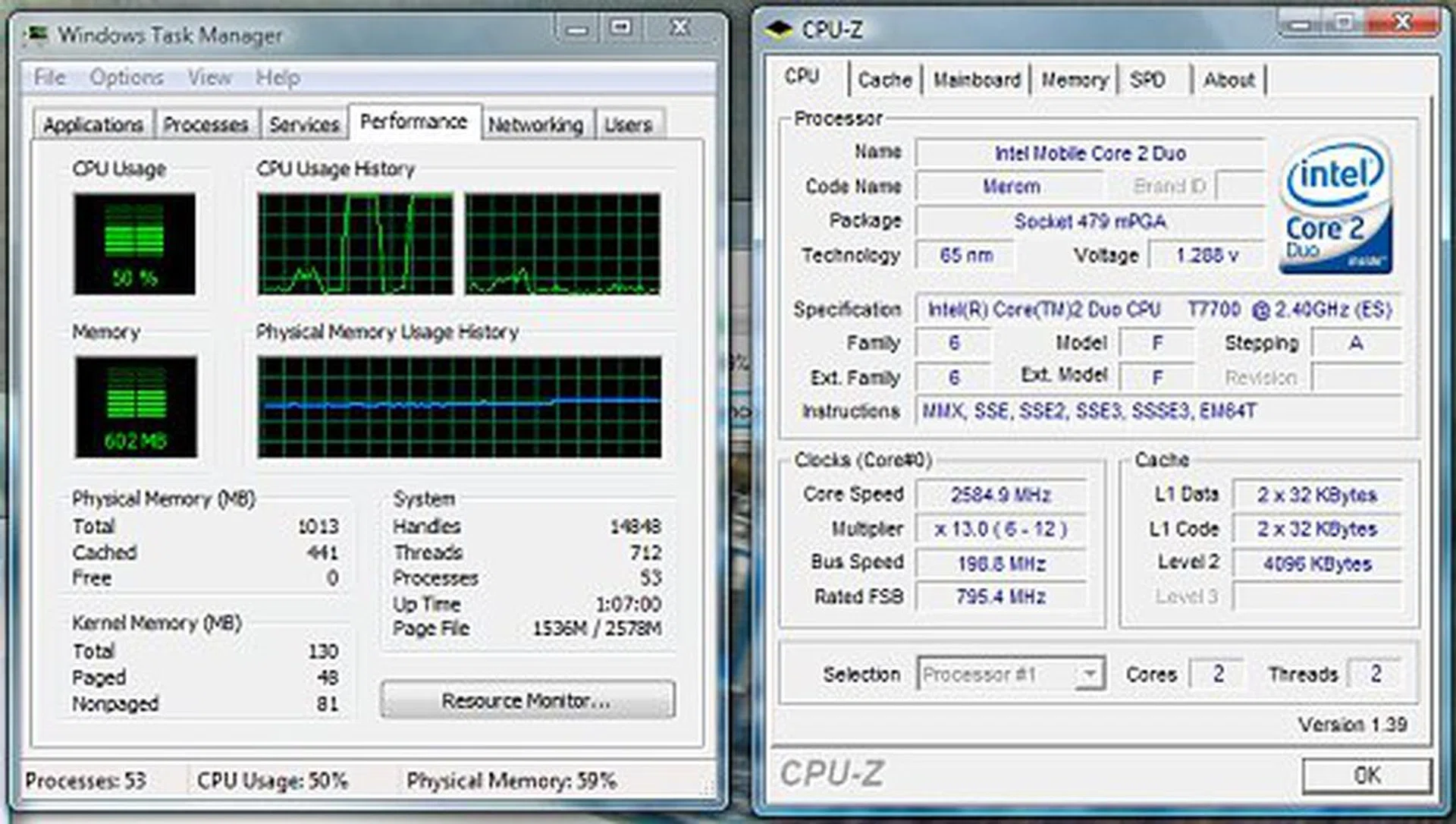Click the Memory gauge showing 602 MB
This screenshot has width=1456, height=824.
pos(136,406)
